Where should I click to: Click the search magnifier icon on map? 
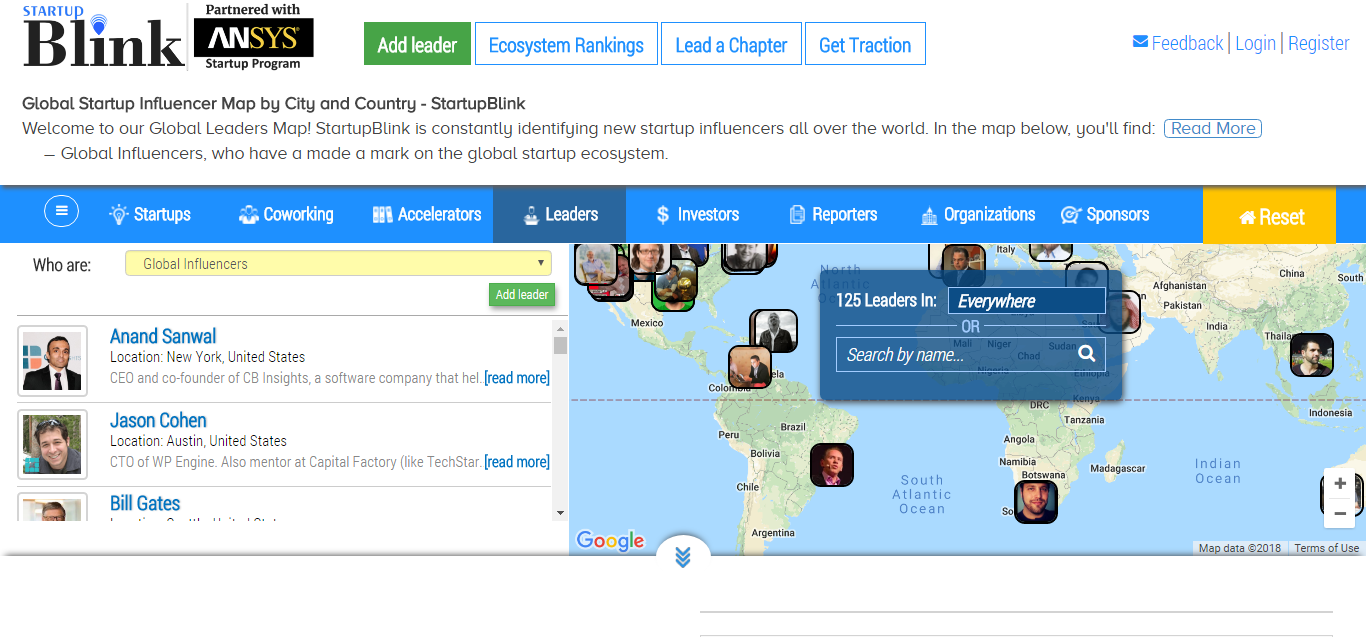click(x=1087, y=354)
